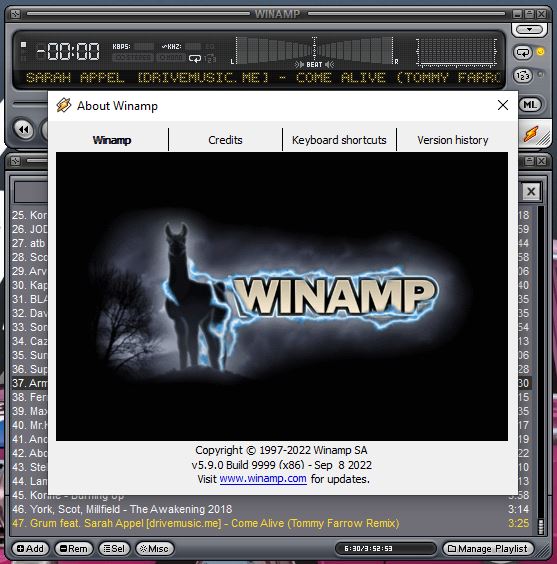The height and width of the screenshot is (564, 557).
Task: Open the Misc menu in playlist editor
Action: pos(155,549)
